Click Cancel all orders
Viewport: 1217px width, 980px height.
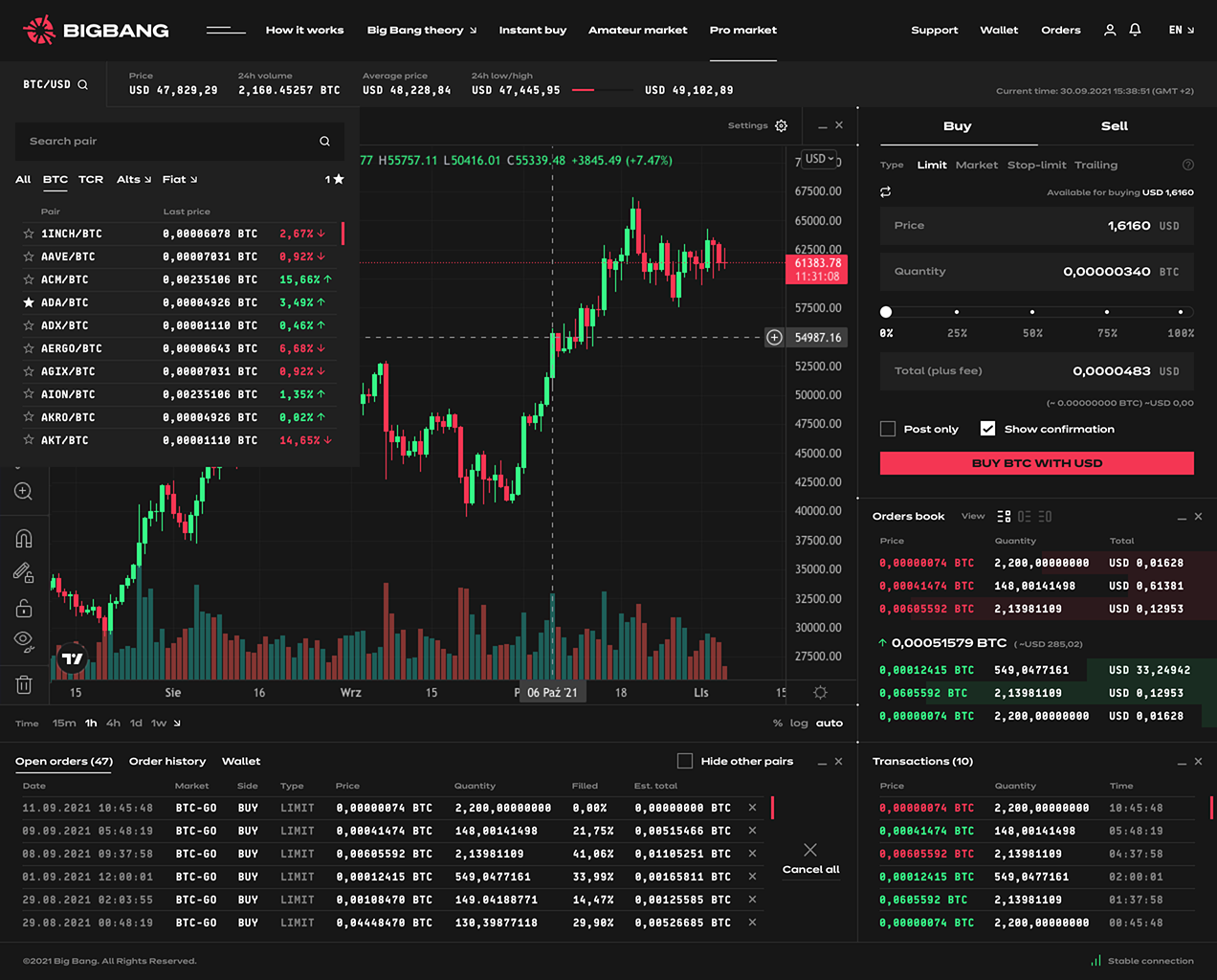810,858
